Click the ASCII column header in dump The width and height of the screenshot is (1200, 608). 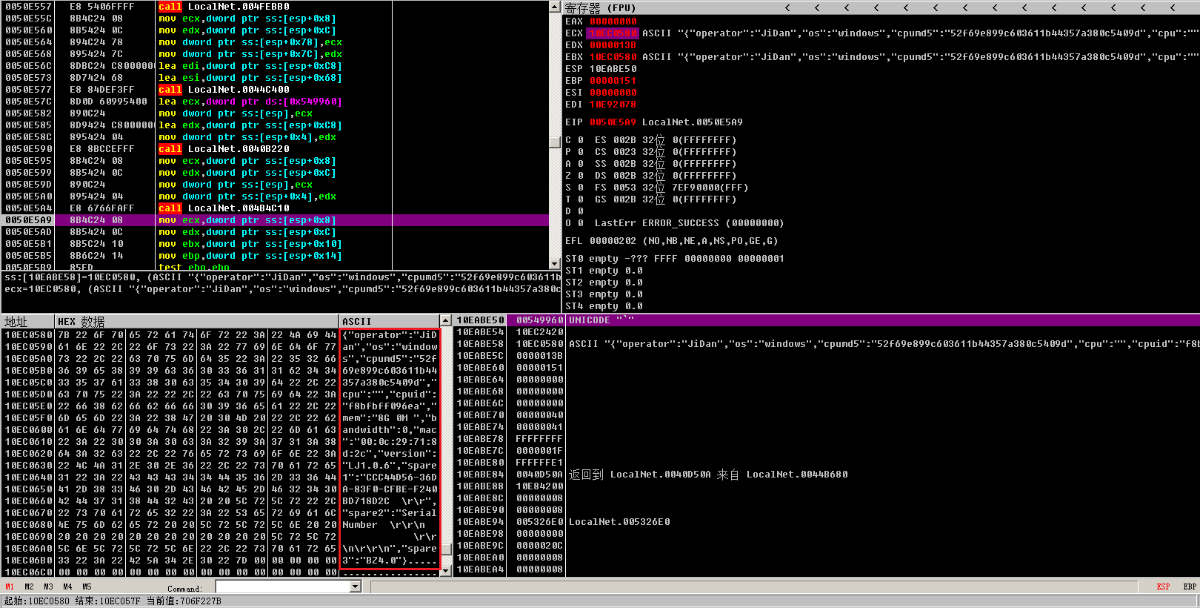391,322
